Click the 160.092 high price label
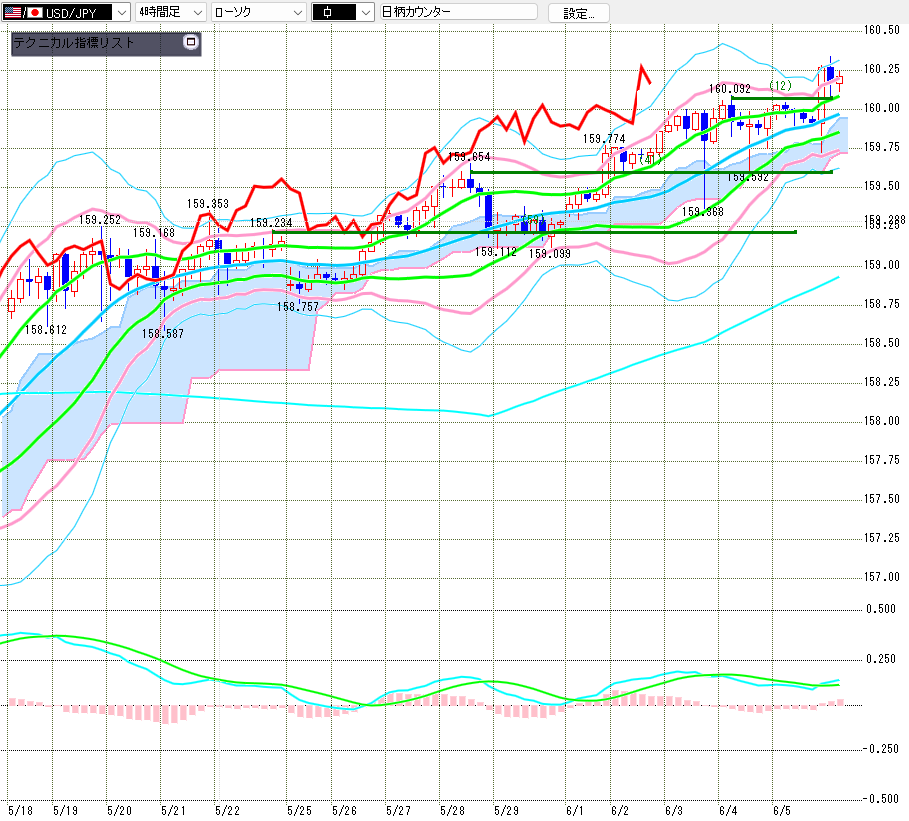The image size is (909, 821). pyautogui.click(x=730, y=89)
